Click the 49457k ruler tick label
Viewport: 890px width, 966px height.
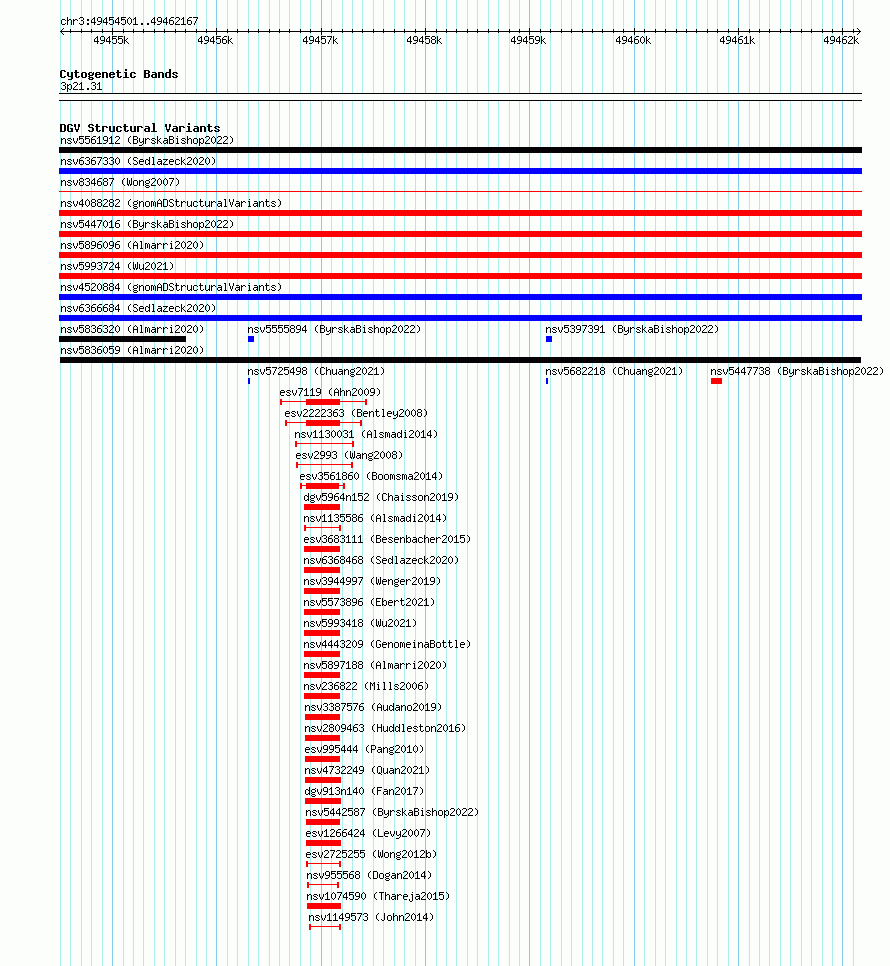320,40
